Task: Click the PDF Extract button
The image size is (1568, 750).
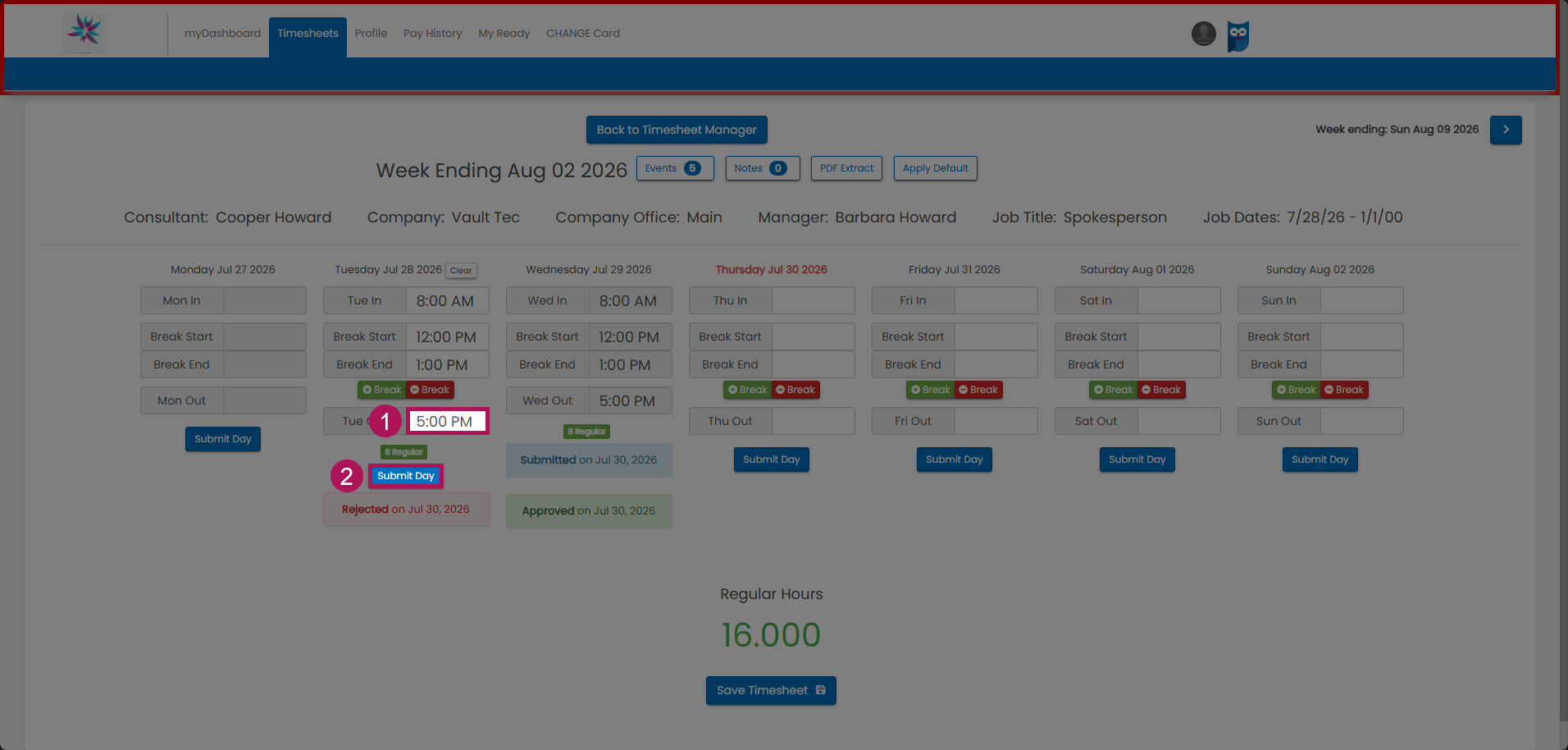Action: (846, 168)
